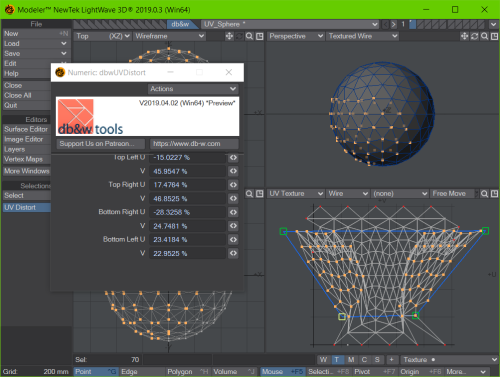Toggle the W weight map button
Screen dimensions: 500x377
(323, 359)
